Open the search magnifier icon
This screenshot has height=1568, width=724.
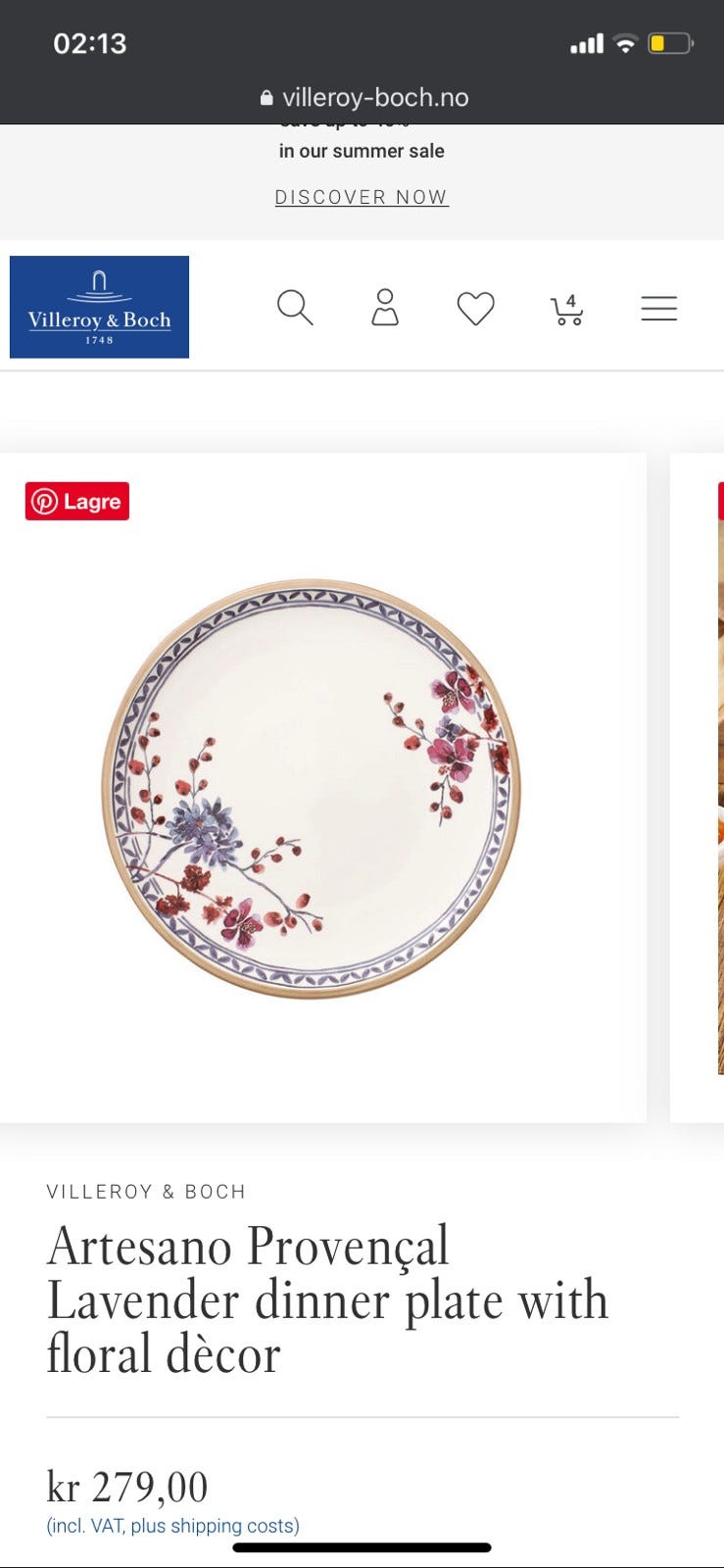click(295, 308)
